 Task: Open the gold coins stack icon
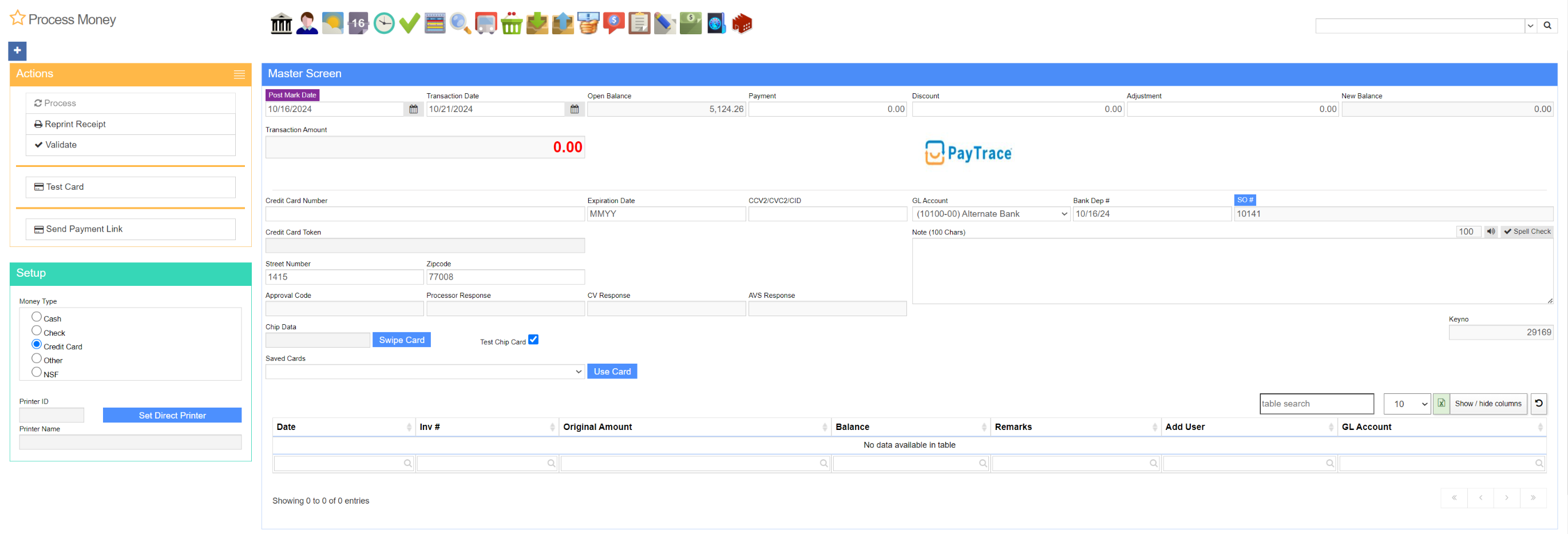pyautogui.click(x=588, y=23)
